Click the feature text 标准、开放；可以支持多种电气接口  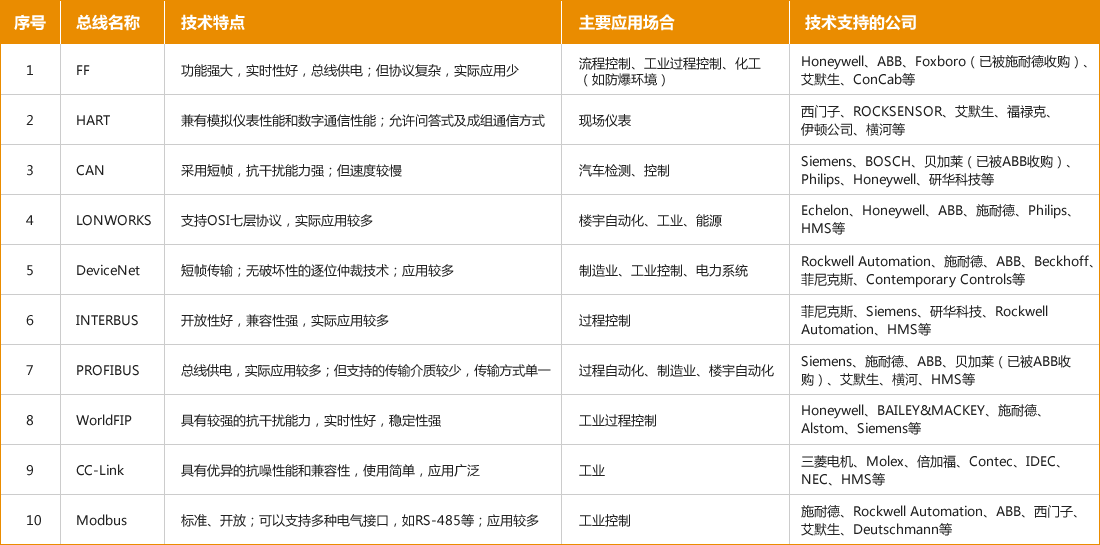(285, 520)
